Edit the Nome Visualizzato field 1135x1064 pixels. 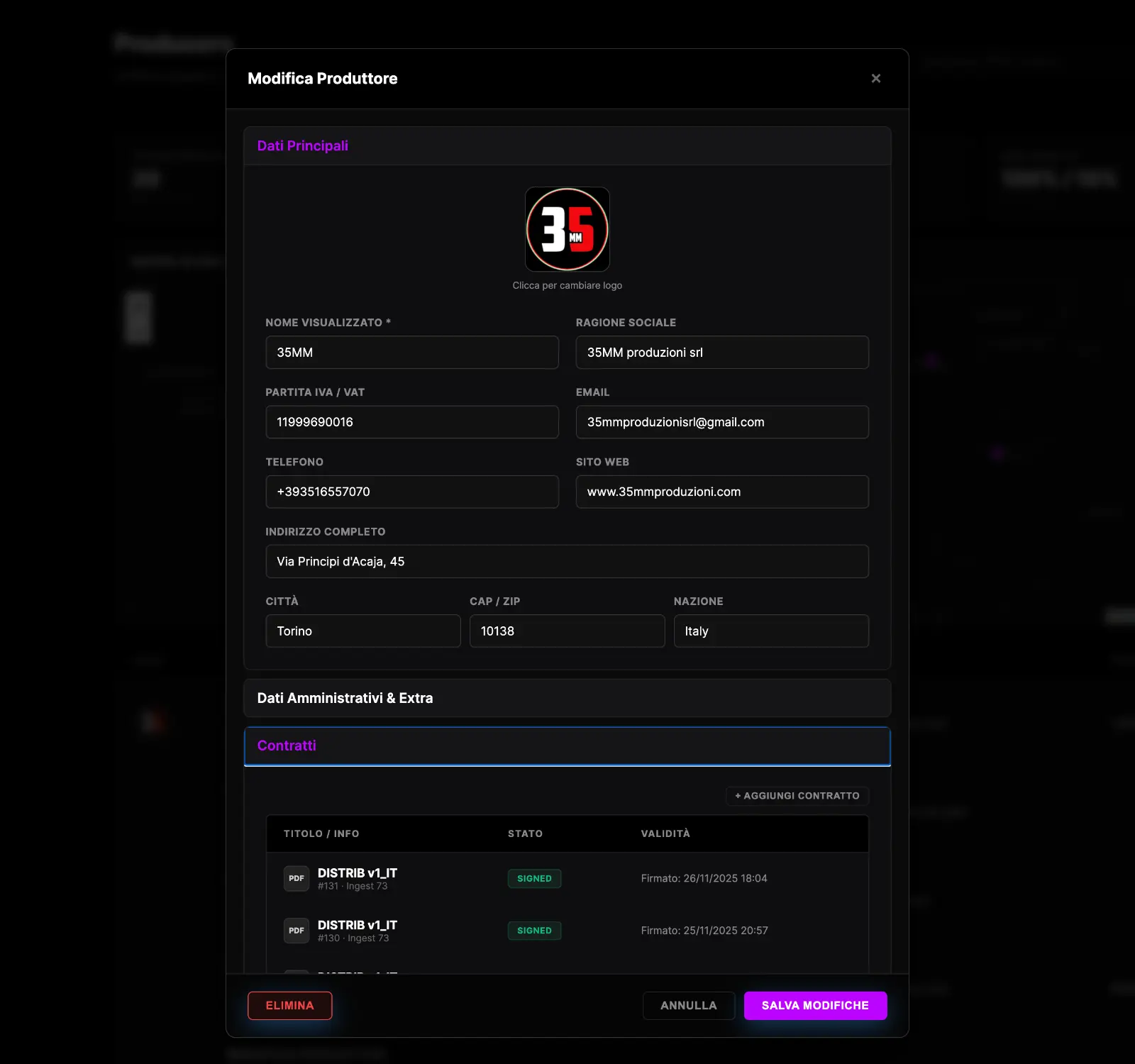coord(411,353)
